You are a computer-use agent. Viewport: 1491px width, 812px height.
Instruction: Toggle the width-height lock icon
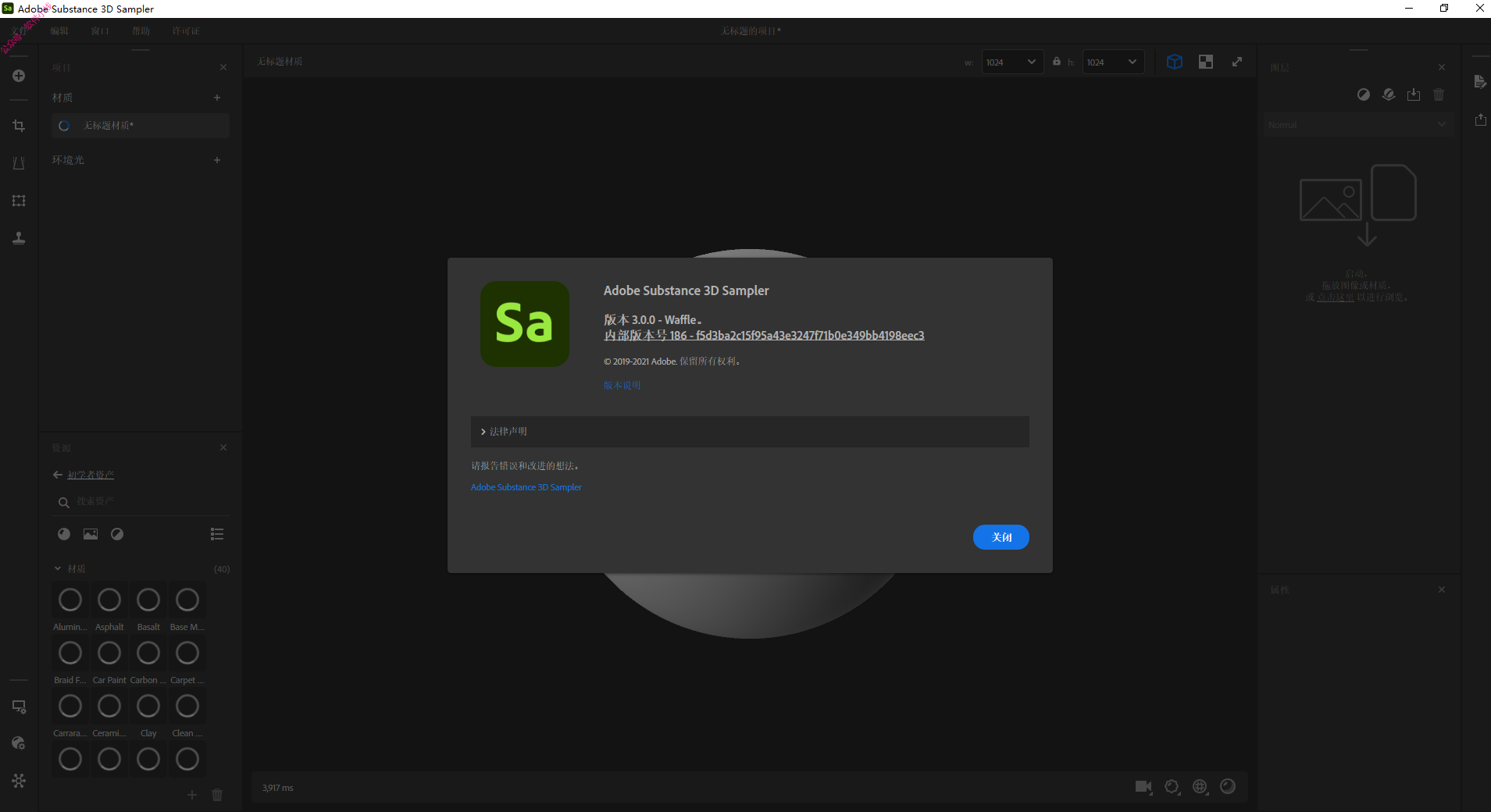click(1057, 61)
